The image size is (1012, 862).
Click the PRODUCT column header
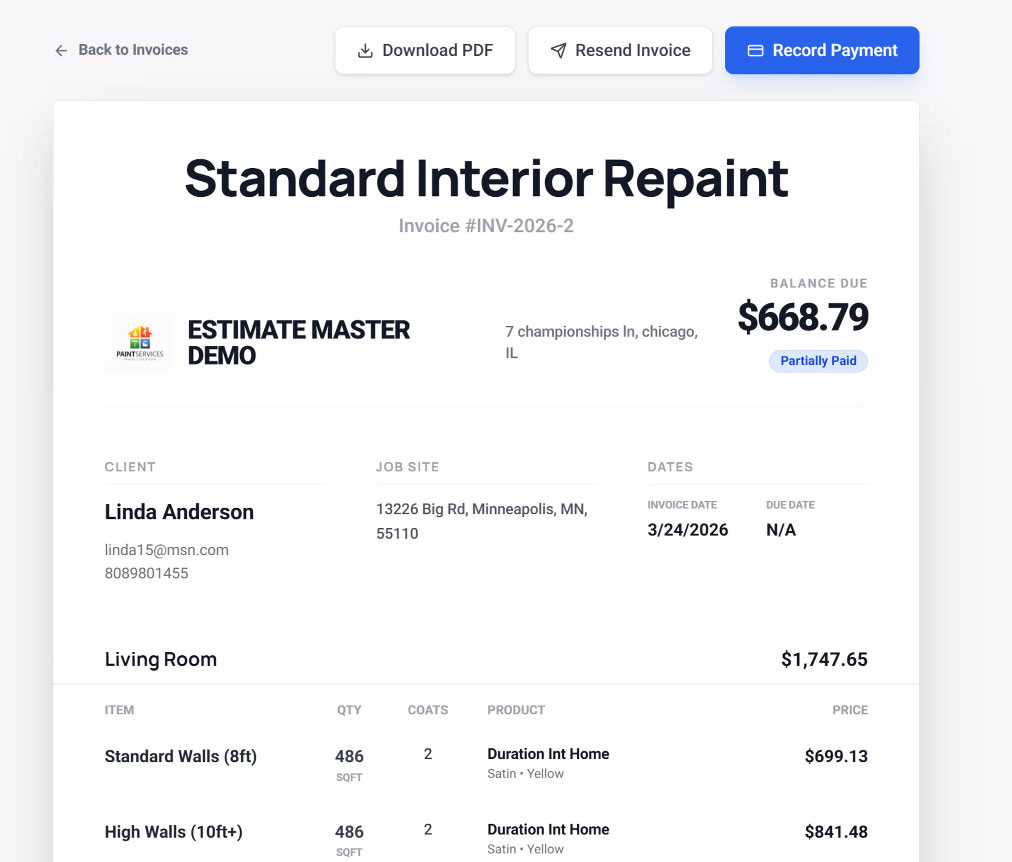[x=516, y=710]
